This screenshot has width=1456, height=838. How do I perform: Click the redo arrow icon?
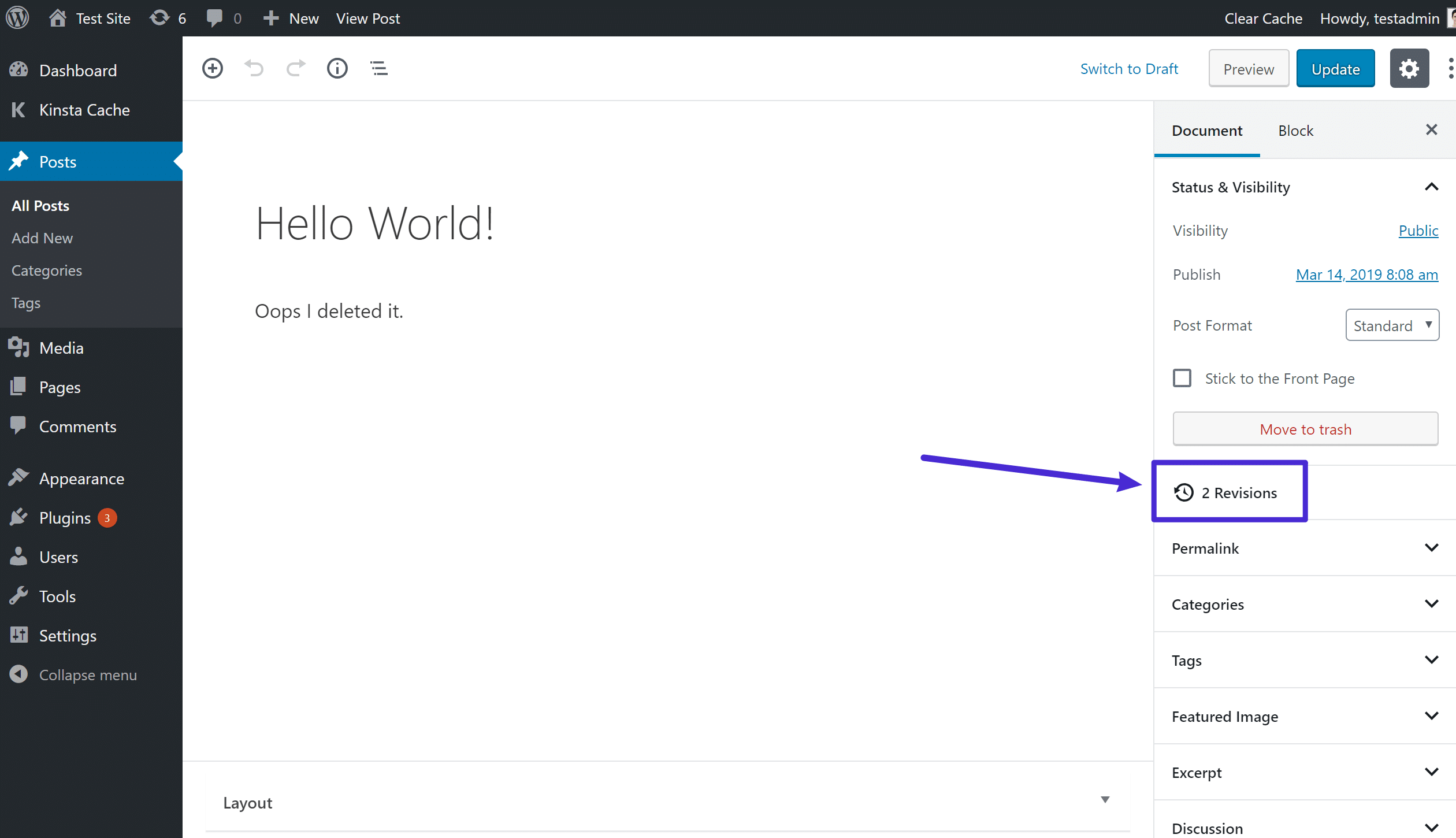296,68
